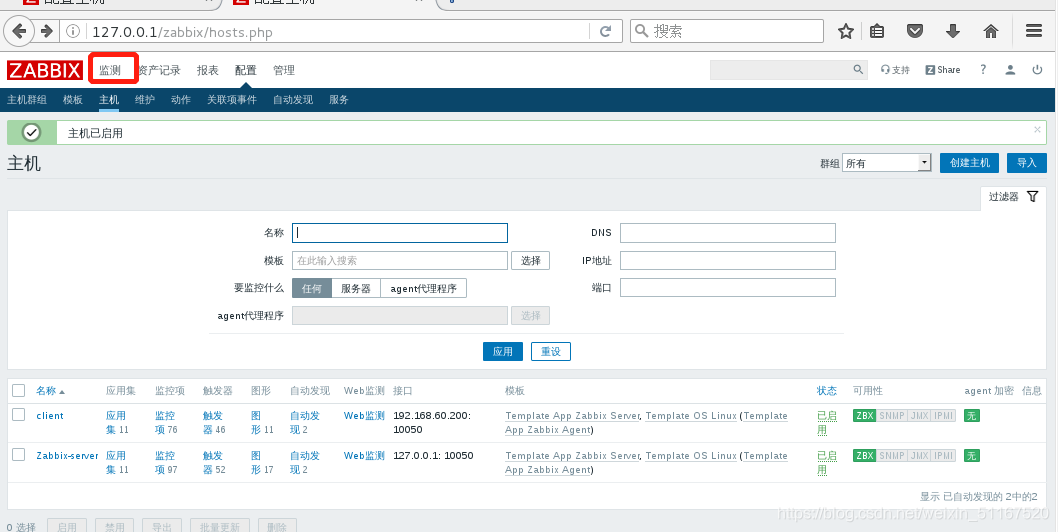Viewport: 1059px width, 532px height.
Task: Open the bookmarks list icon
Action: [877, 31]
